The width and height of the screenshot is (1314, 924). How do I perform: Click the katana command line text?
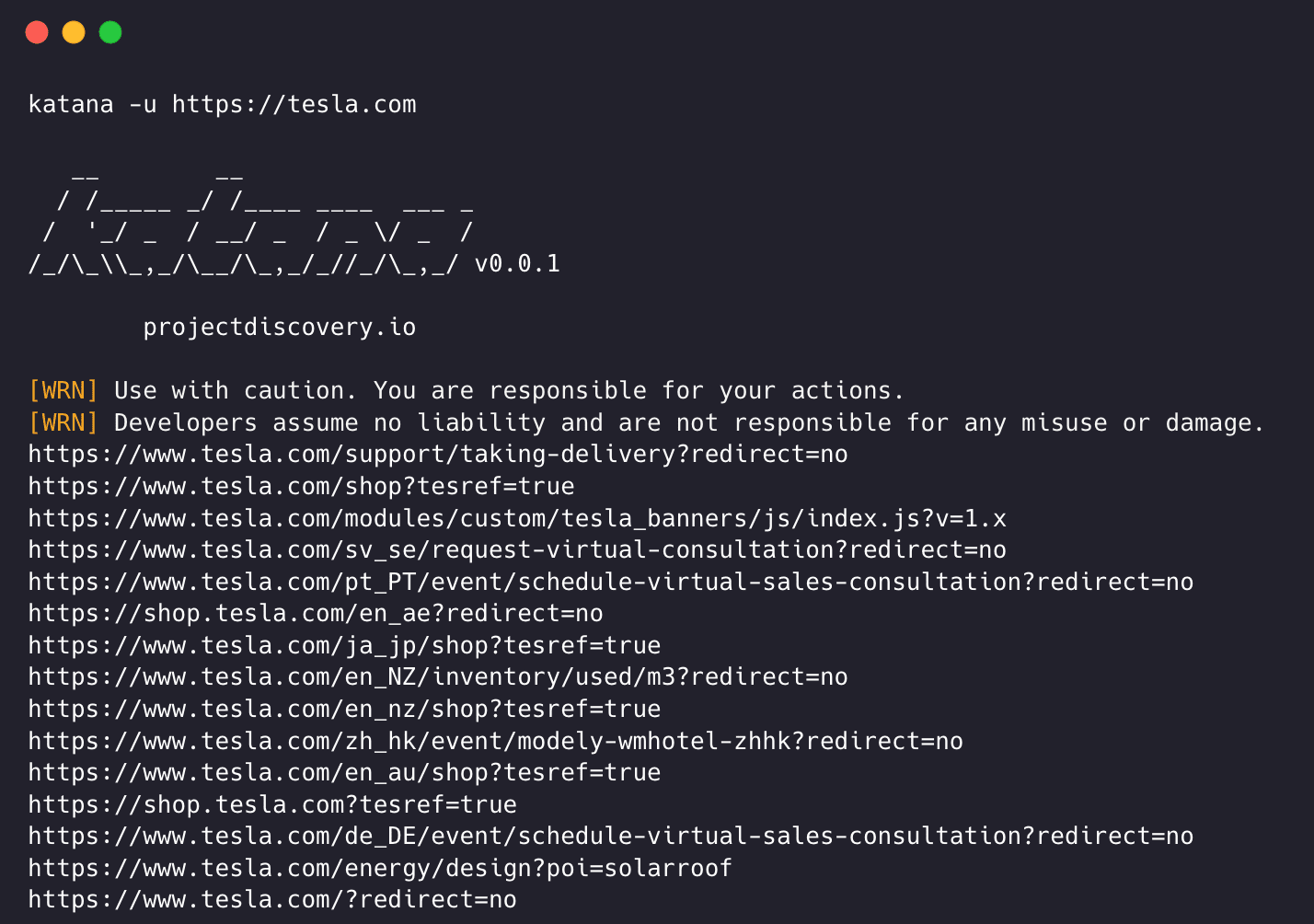tap(222, 105)
